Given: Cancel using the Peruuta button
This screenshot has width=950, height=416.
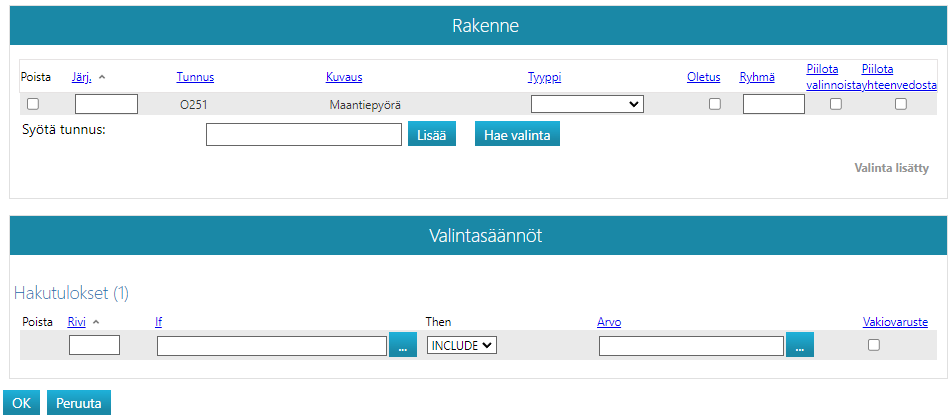Looking at the screenshot, I should point(79,403).
